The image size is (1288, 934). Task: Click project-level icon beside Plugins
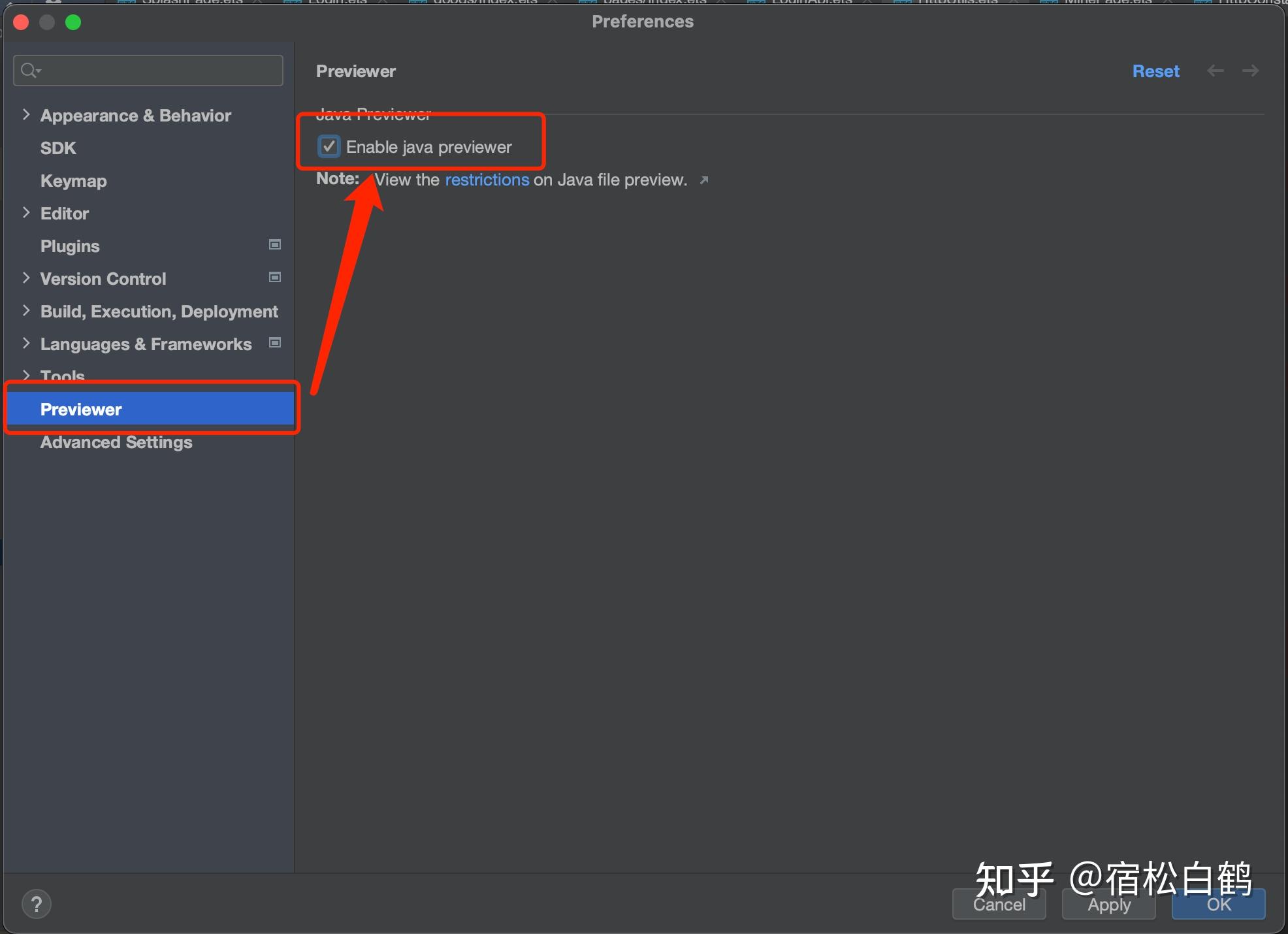(x=275, y=244)
